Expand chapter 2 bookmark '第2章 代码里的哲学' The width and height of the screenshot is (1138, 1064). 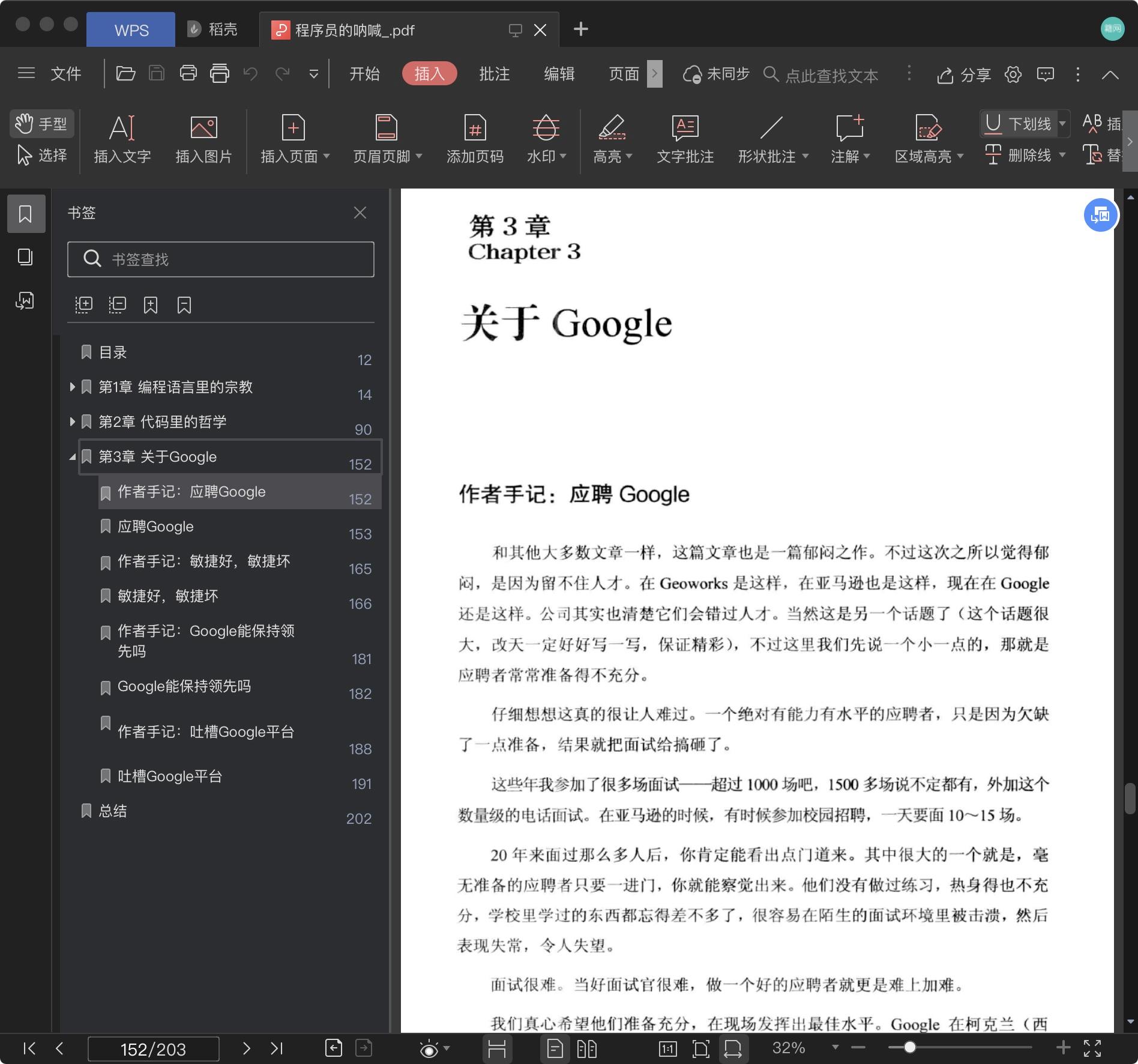coord(72,422)
